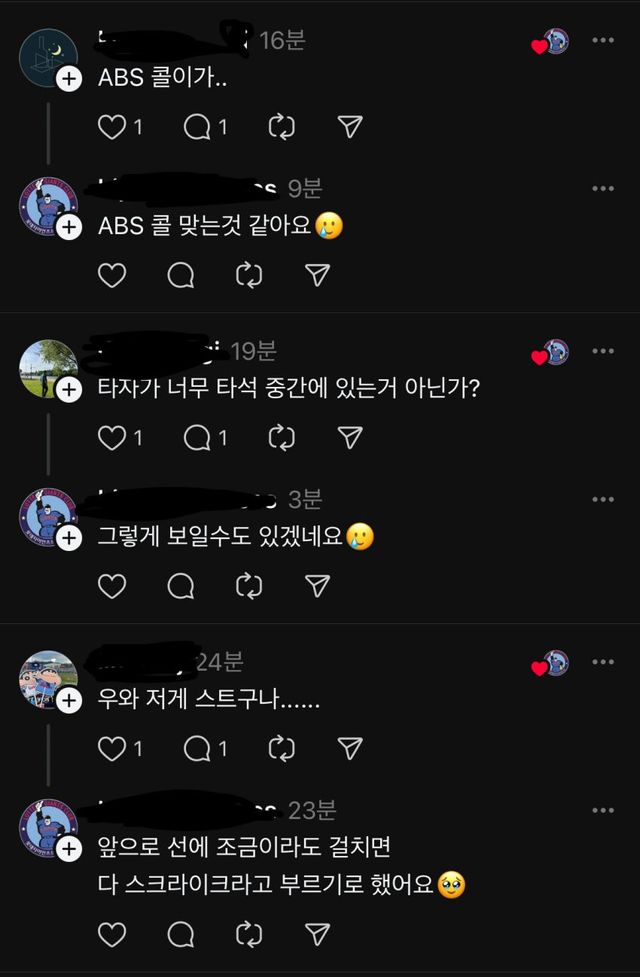Like the 'ABS 콜 맞는것 같아요' reply

tap(112, 276)
